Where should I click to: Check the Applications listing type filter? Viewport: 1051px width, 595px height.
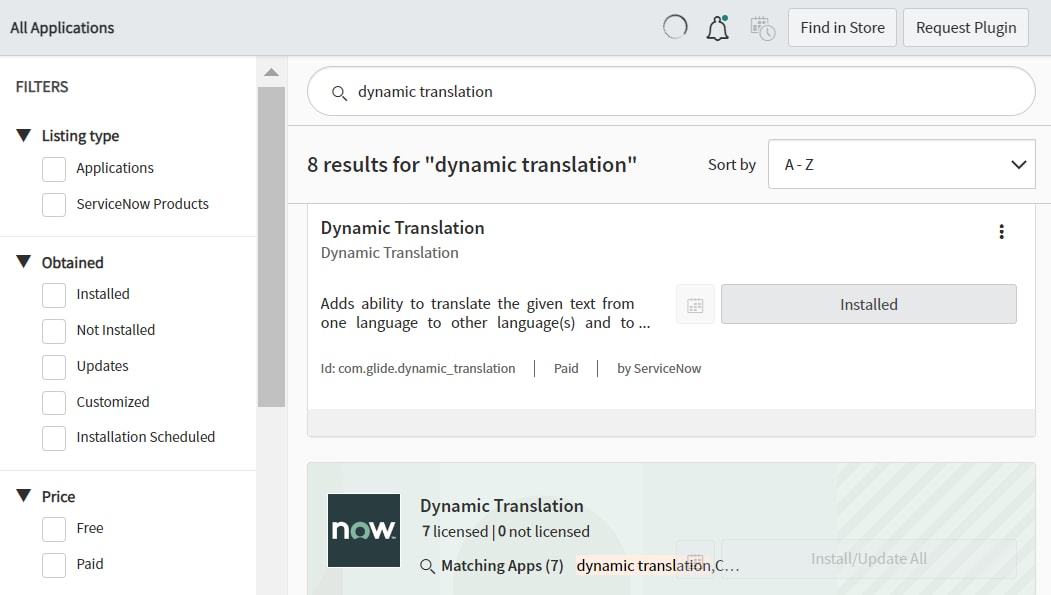pos(54,169)
